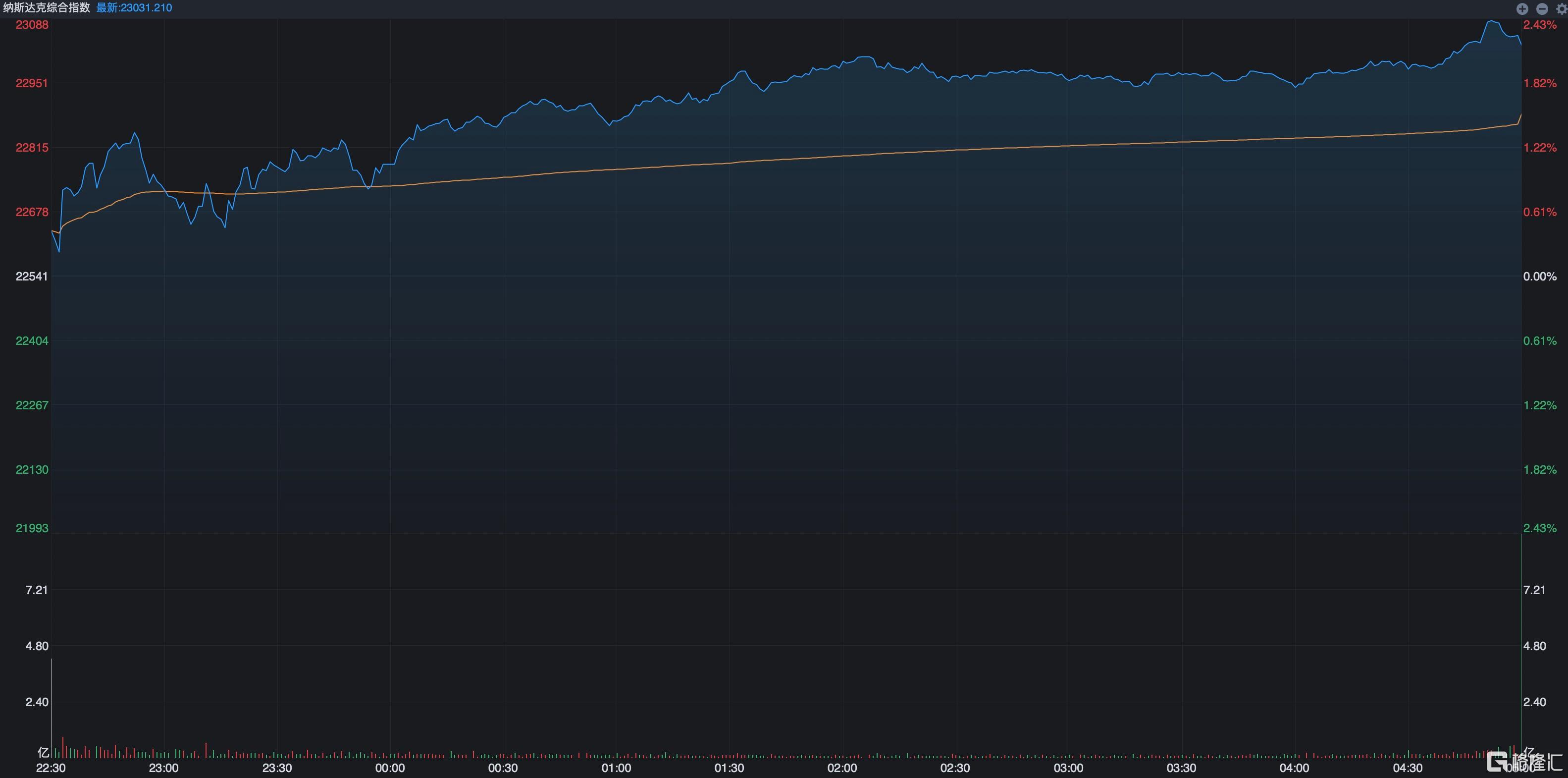Image resolution: width=1568 pixels, height=778 pixels.
Task: Click price axis label 22130
Action: coord(32,470)
